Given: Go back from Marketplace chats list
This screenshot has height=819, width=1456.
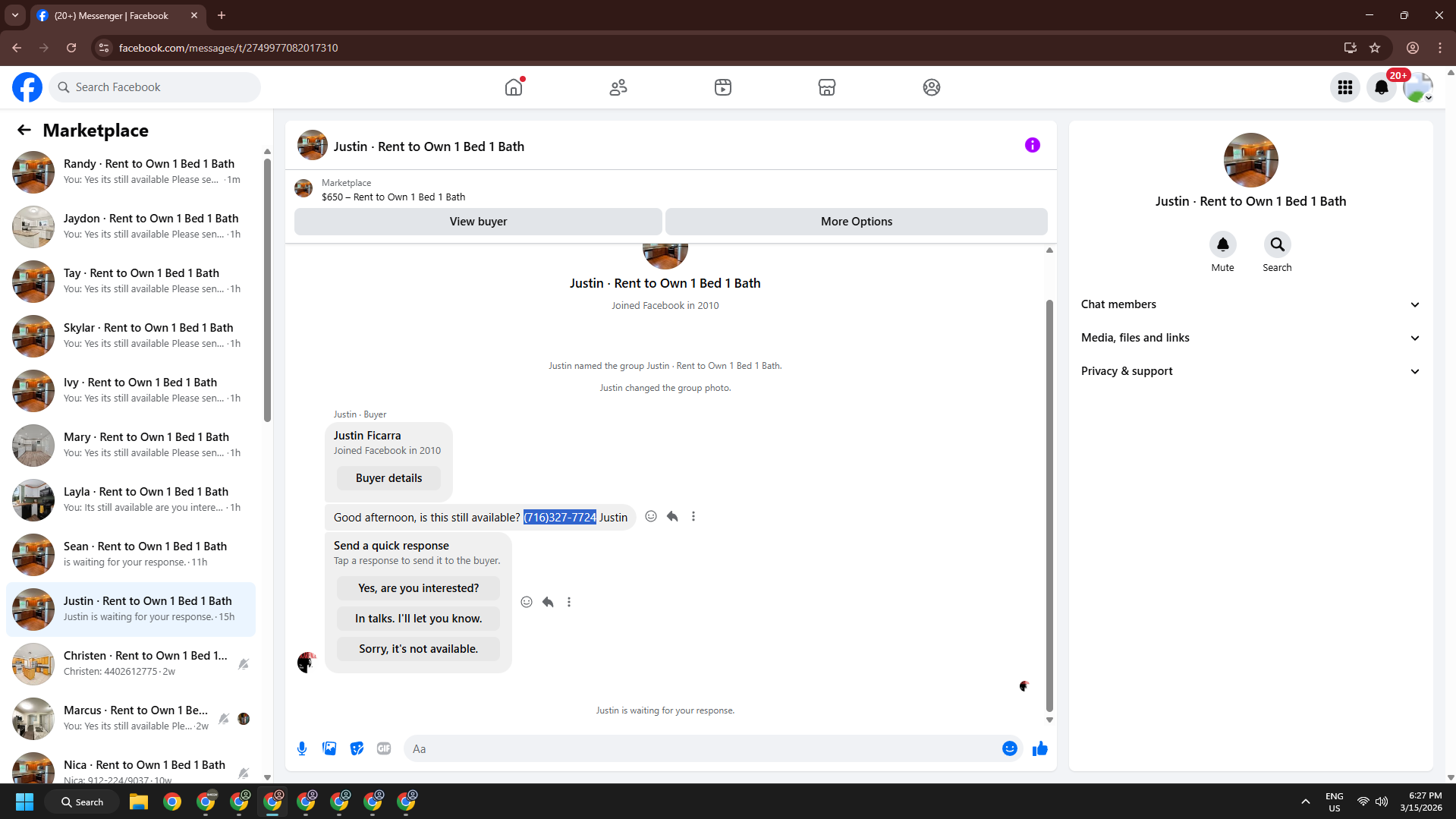Looking at the screenshot, I should tap(24, 131).
